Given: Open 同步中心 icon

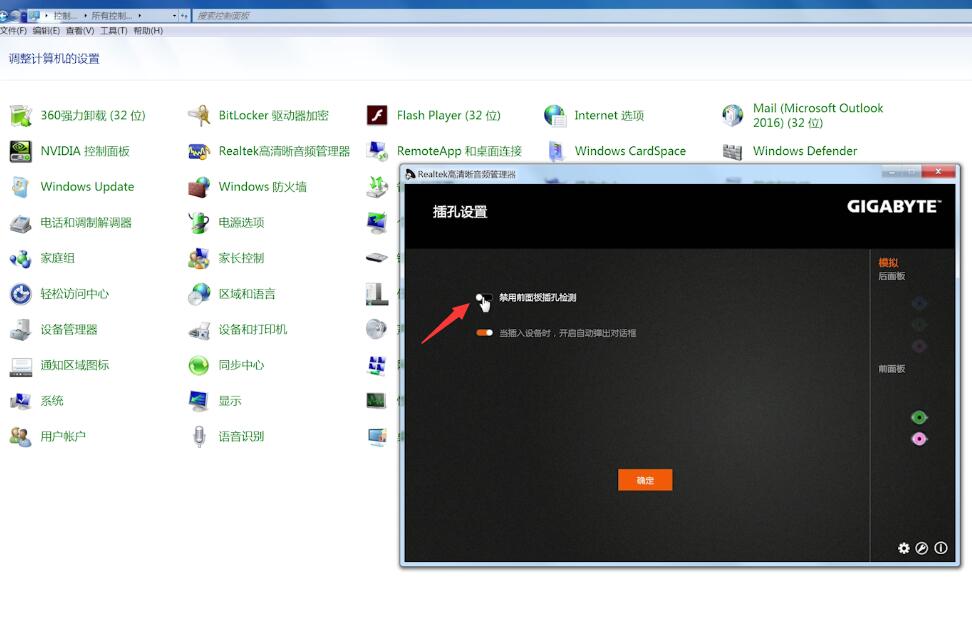Looking at the screenshot, I should click(199, 365).
